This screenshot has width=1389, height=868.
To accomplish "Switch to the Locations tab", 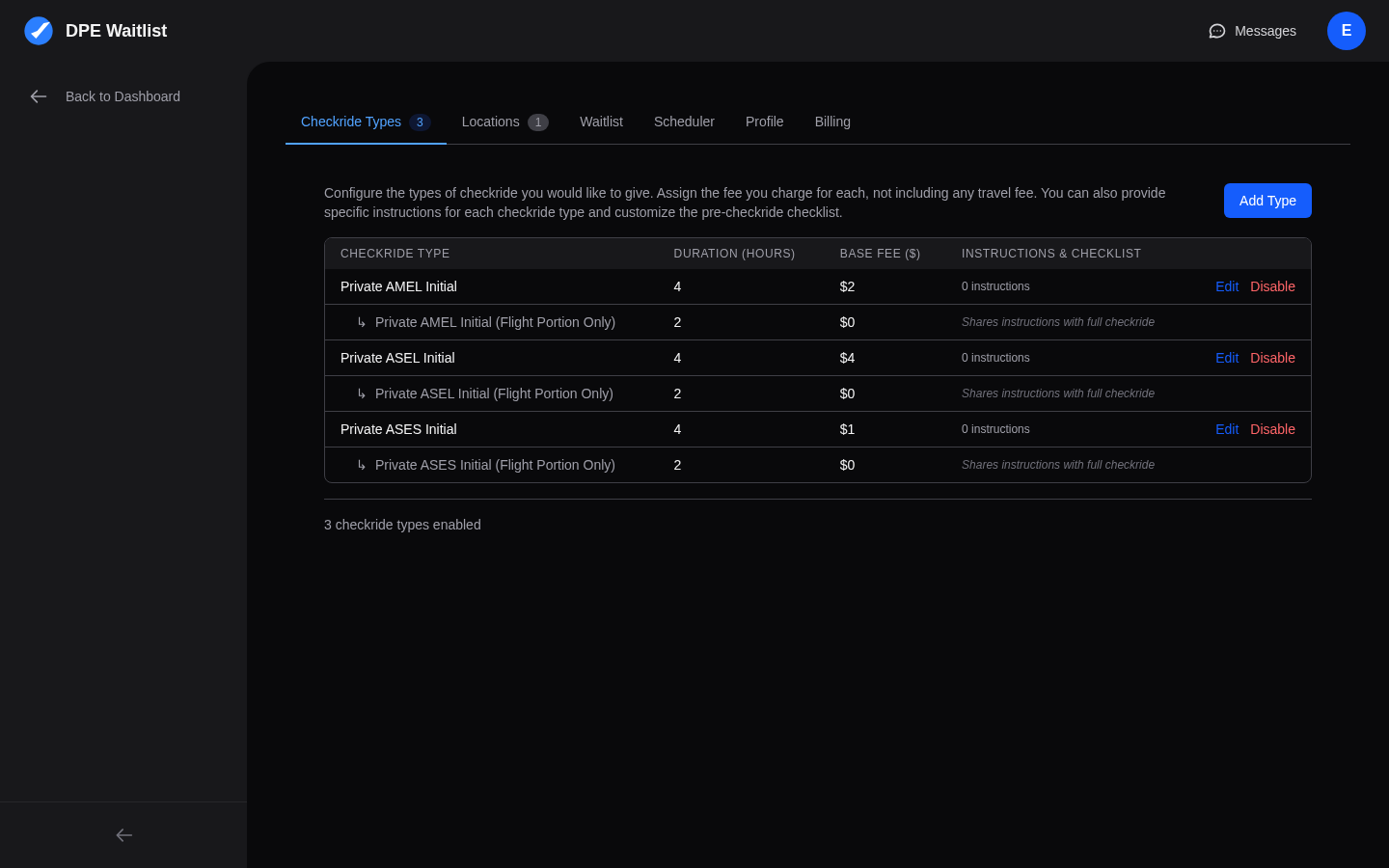I will (x=490, y=122).
